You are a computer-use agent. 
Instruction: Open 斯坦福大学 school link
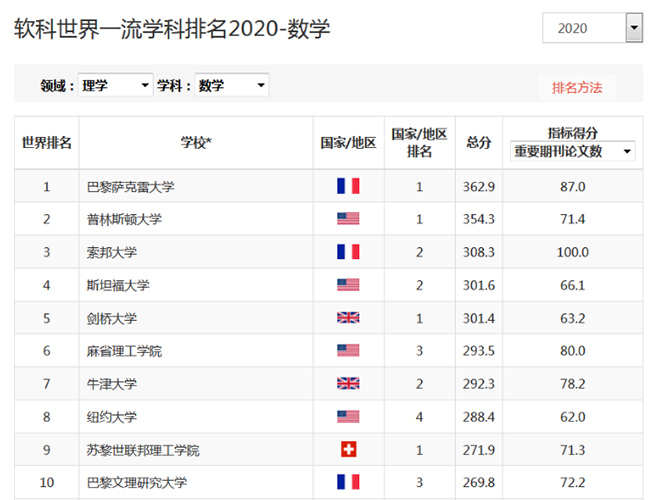118,285
